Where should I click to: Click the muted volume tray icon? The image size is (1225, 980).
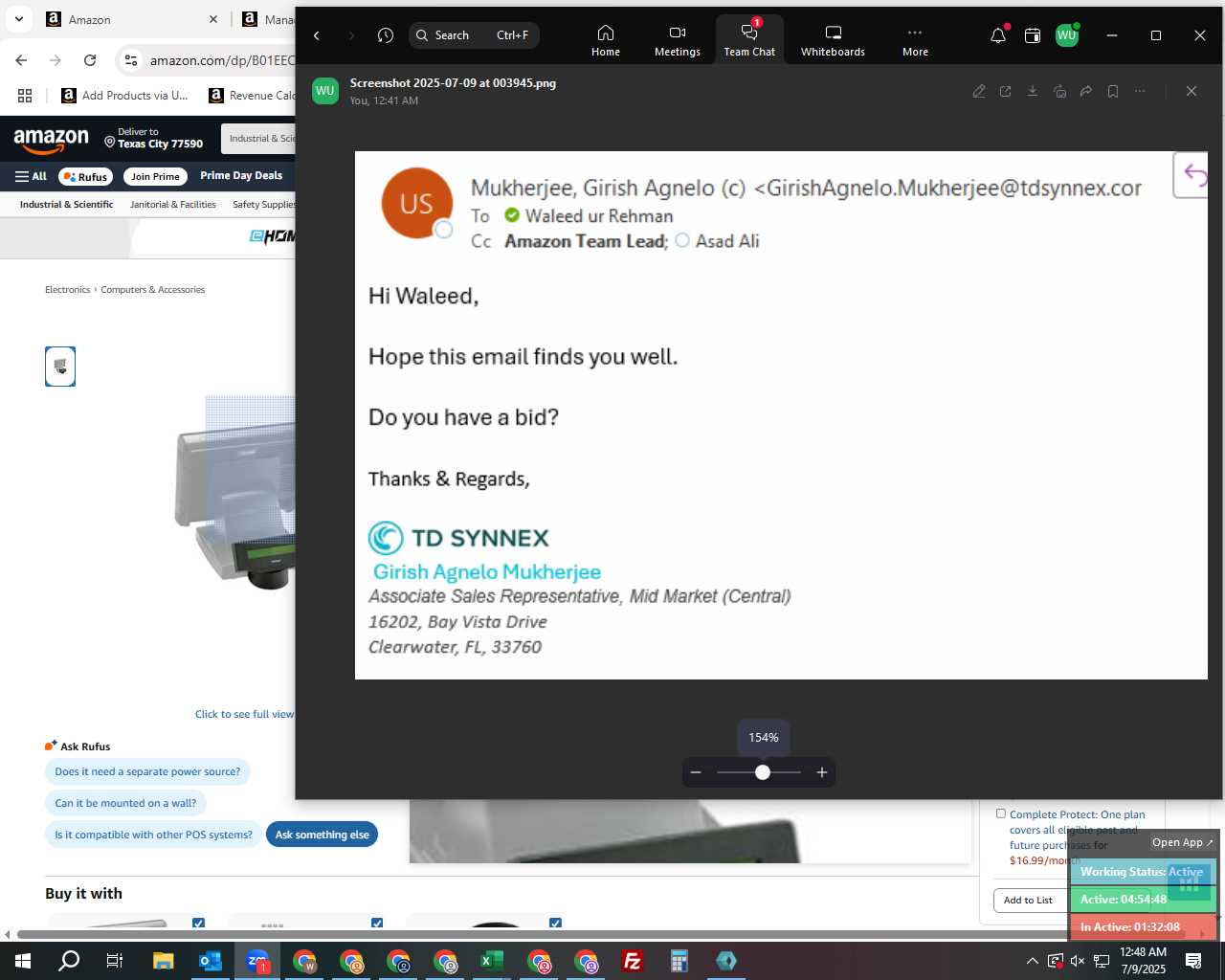tap(1078, 961)
